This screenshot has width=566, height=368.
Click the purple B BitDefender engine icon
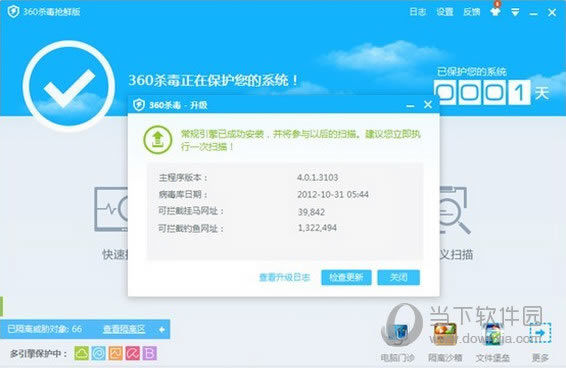(149, 353)
